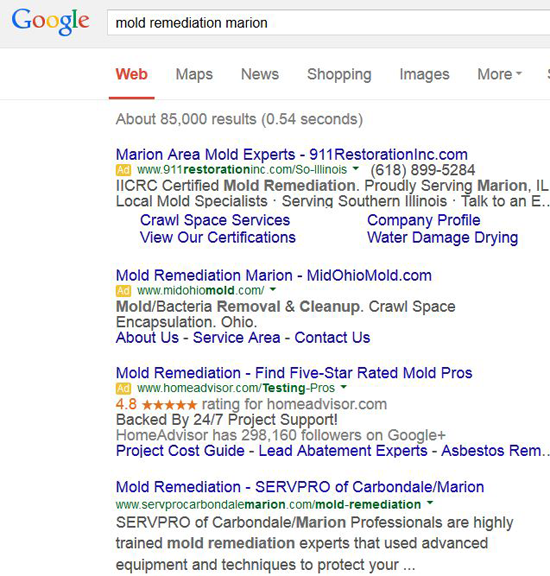Click the Google logo
Image resolution: width=550 pixels, height=576 pixels.
50,22
